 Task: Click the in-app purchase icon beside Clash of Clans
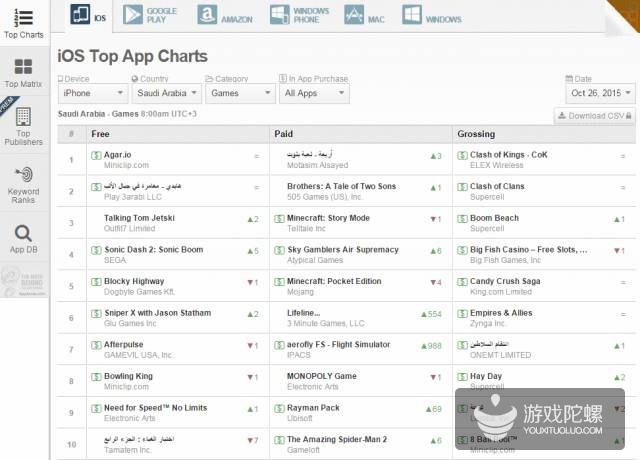[462, 187]
